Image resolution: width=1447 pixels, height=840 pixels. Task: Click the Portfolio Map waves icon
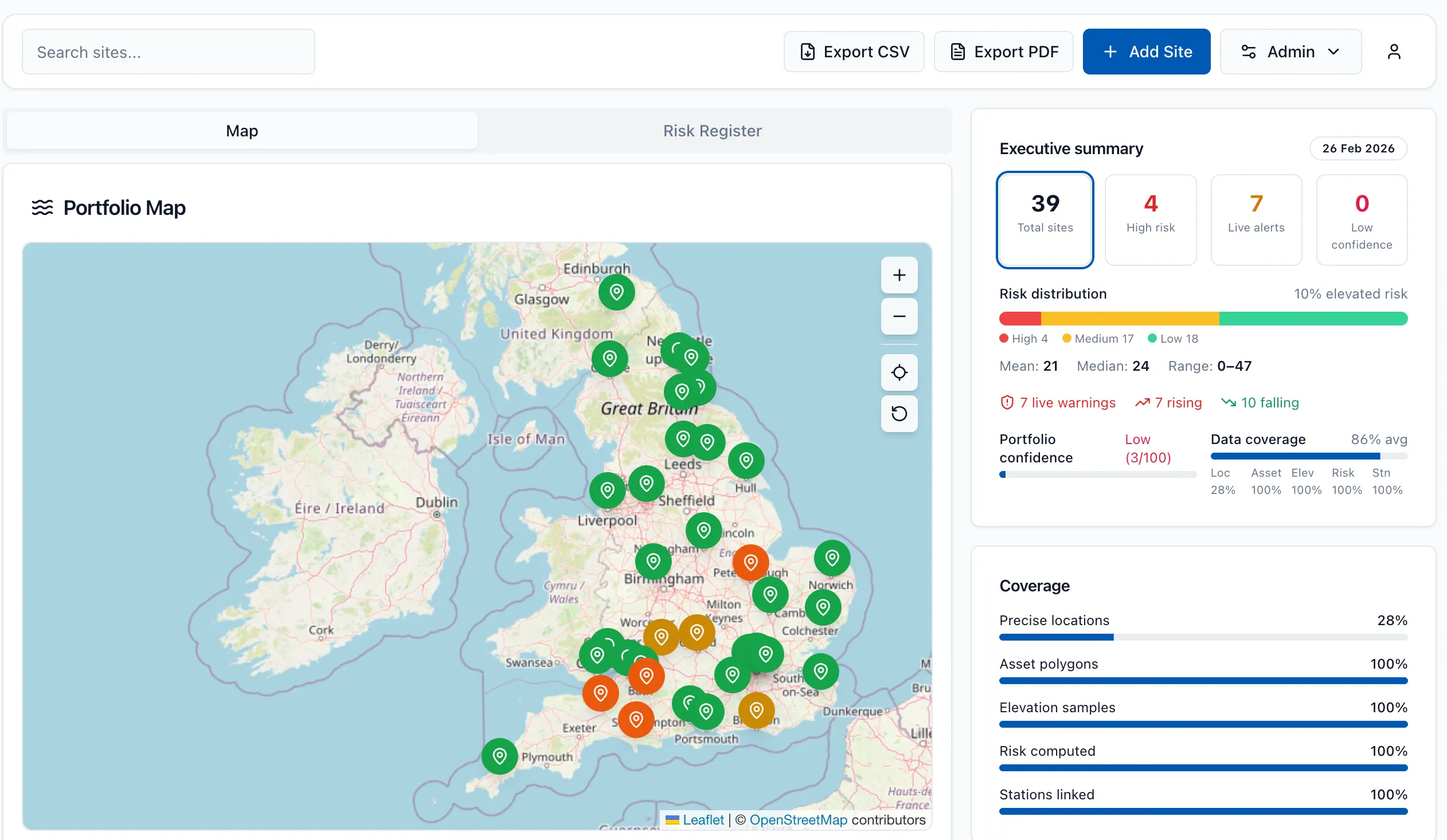click(x=42, y=207)
